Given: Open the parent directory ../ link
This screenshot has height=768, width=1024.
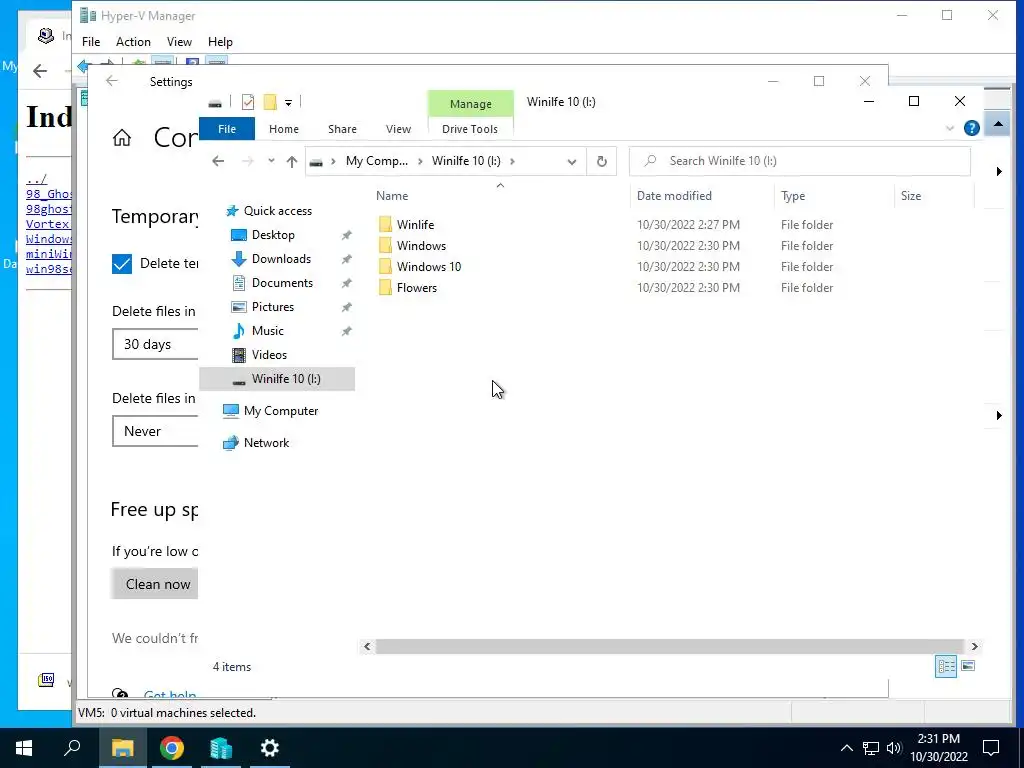Looking at the screenshot, I should [x=36, y=179].
